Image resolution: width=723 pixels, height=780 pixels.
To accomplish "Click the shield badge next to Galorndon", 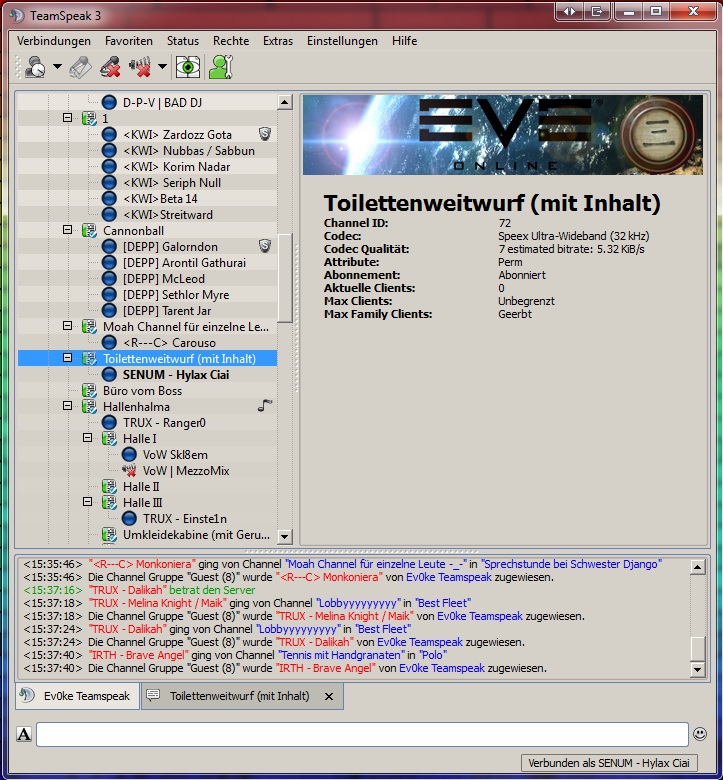I will [265, 246].
